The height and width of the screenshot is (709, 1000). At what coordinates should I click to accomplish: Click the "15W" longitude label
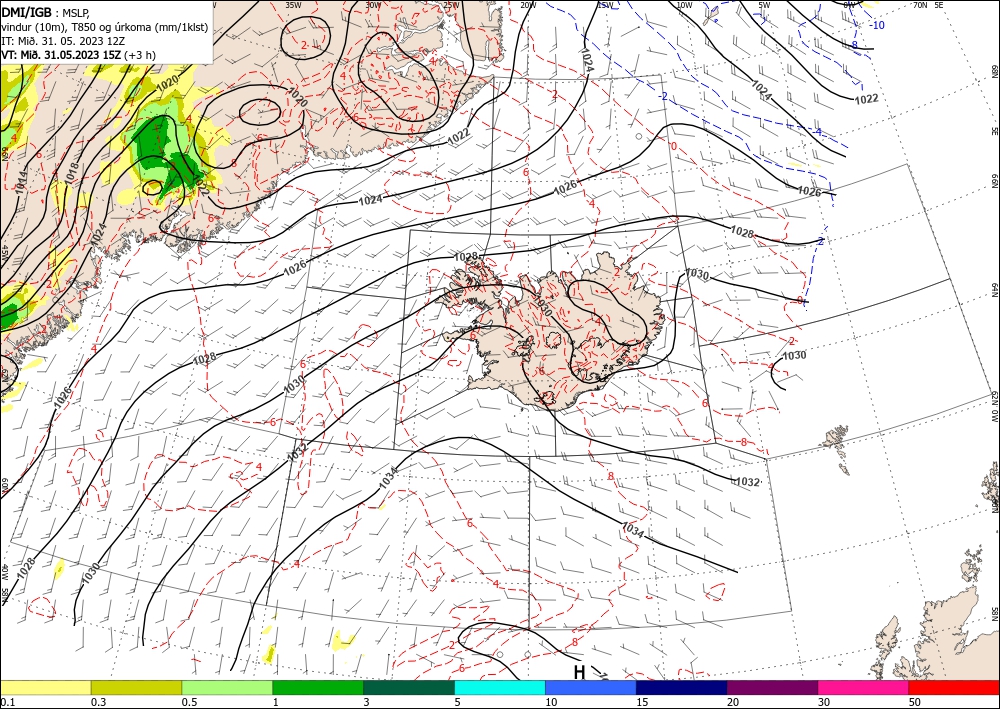click(x=605, y=4)
